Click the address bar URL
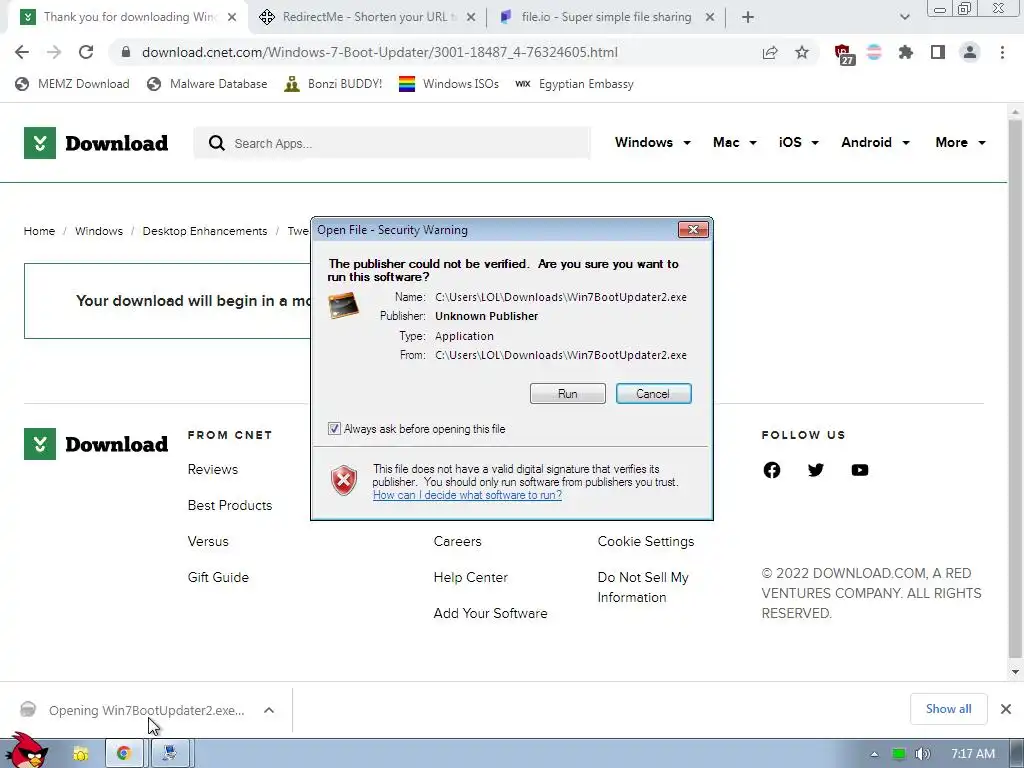The width and height of the screenshot is (1024, 768). [379, 52]
